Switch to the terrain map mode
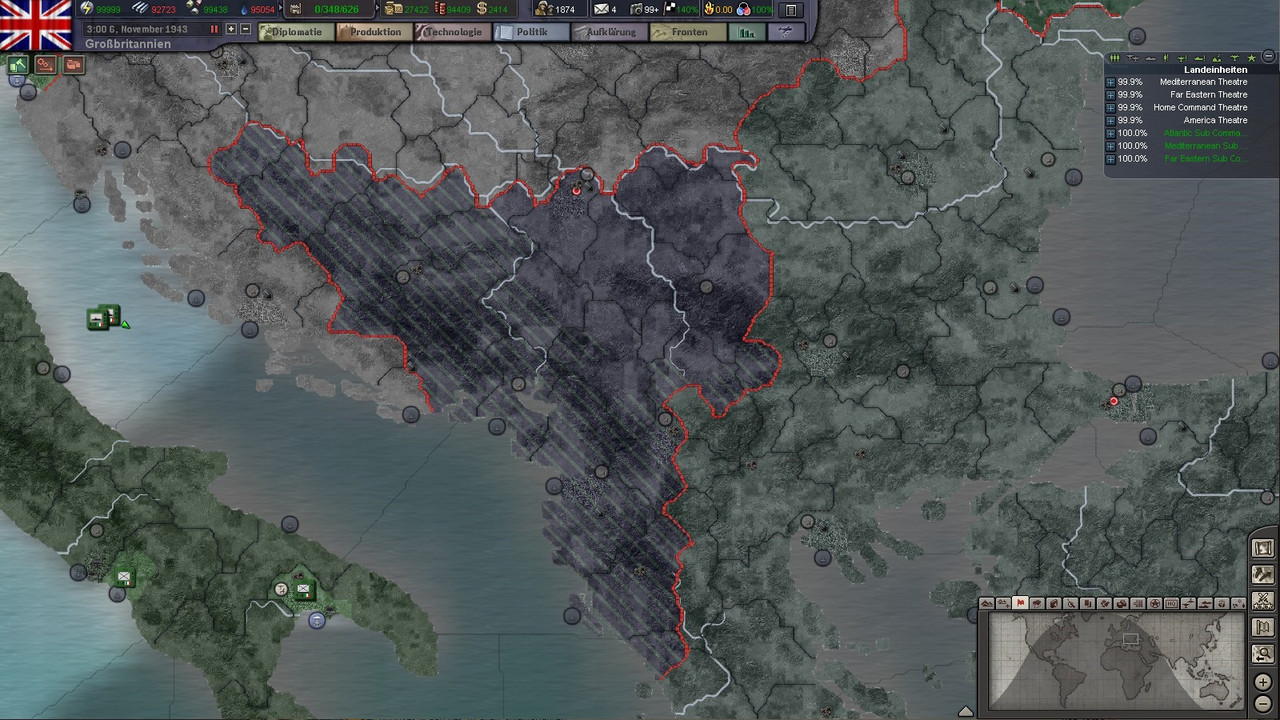The width and height of the screenshot is (1280, 720). (987, 603)
